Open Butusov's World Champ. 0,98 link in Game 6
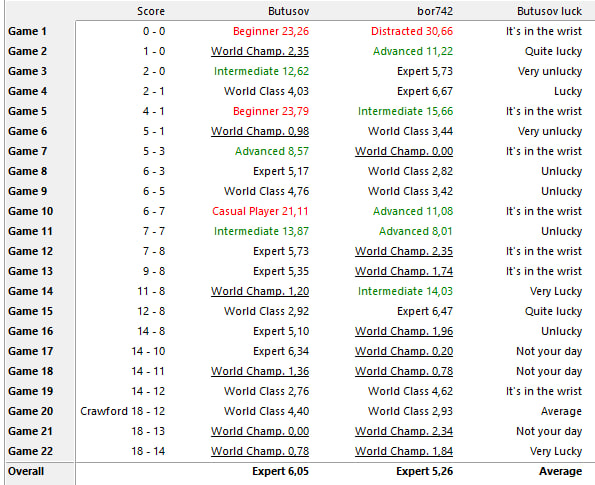Screen dimensions: 595x485 point(260,131)
